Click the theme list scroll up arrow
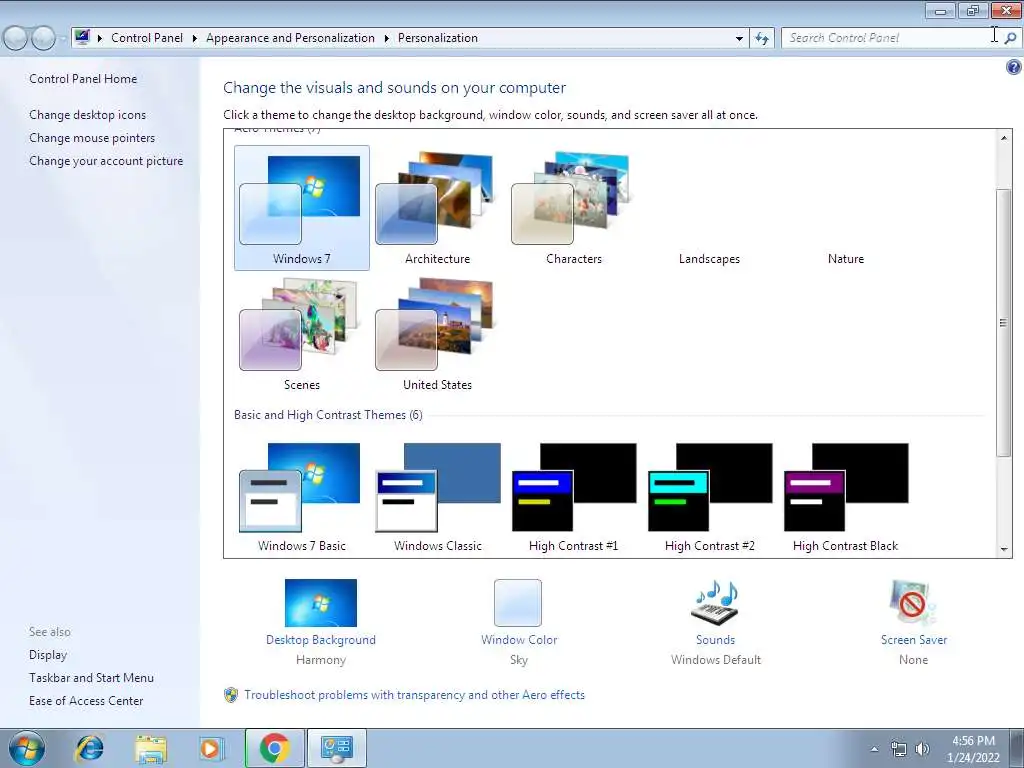Image resolution: width=1024 pixels, height=768 pixels. point(1004,137)
